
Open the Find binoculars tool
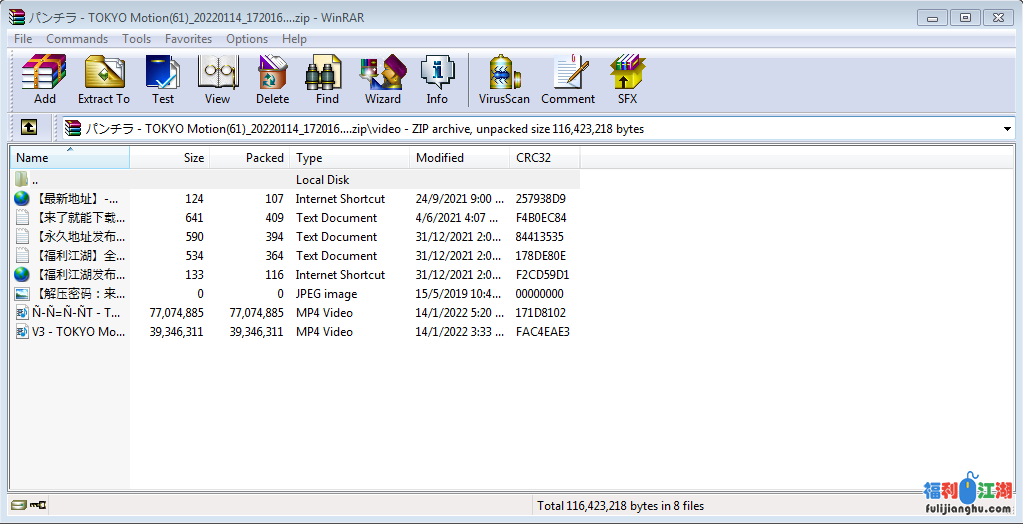pos(327,79)
